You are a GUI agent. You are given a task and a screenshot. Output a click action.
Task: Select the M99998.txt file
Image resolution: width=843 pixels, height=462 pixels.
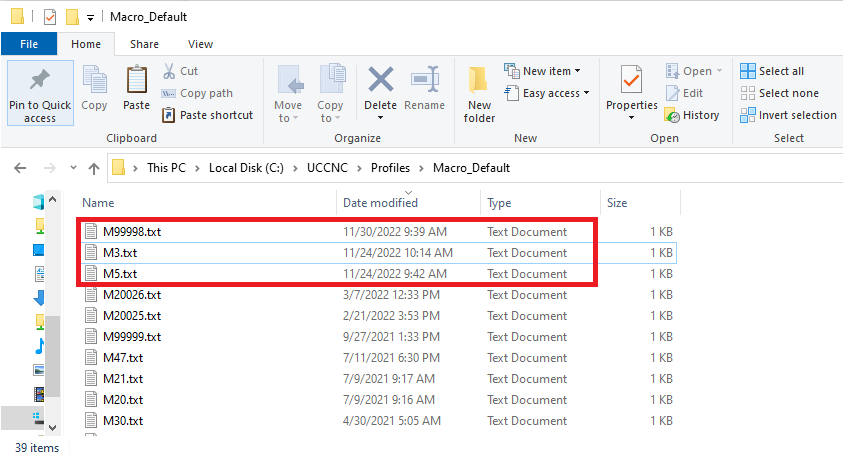click(x=132, y=232)
